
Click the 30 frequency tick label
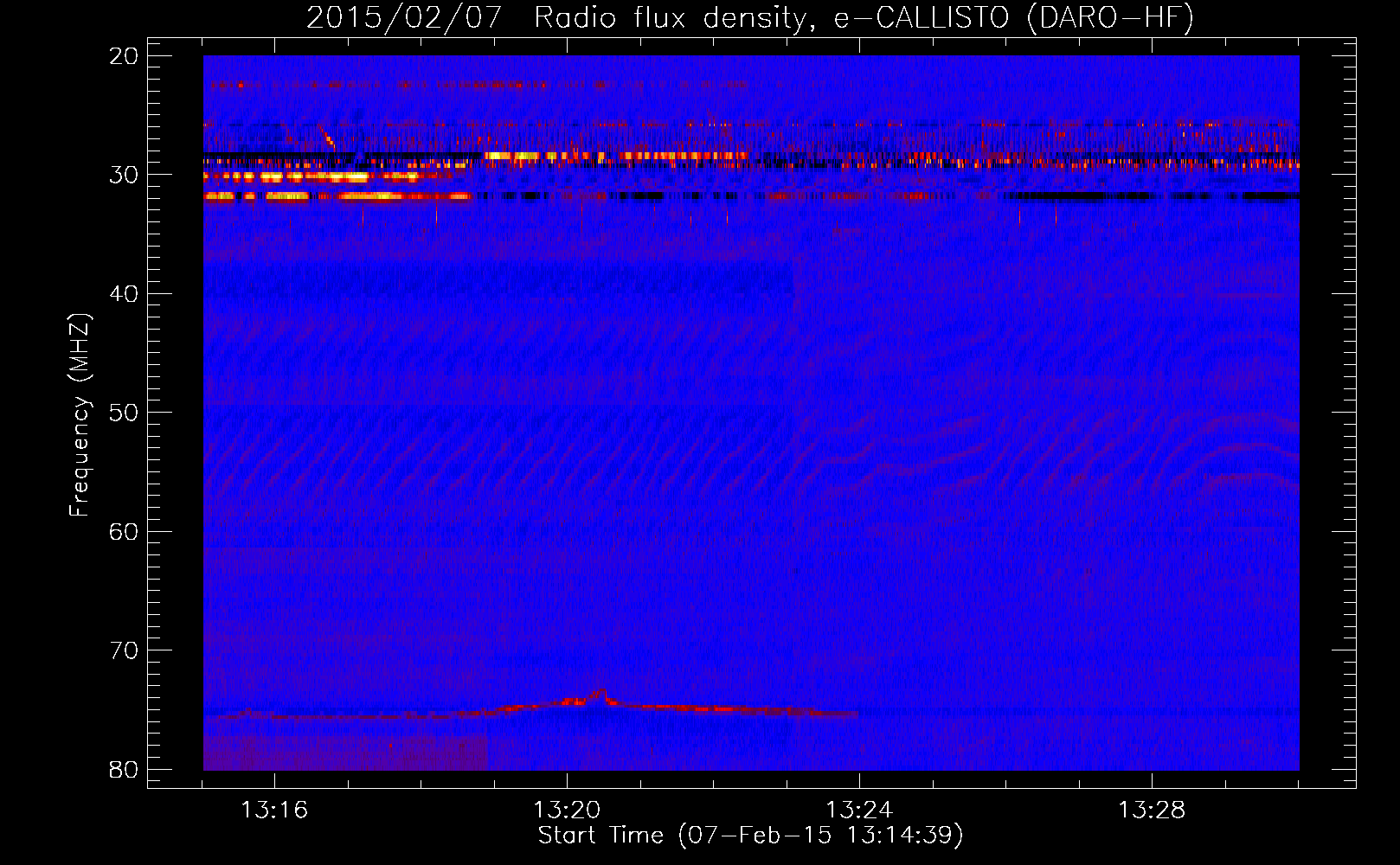pyautogui.click(x=124, y=175)
